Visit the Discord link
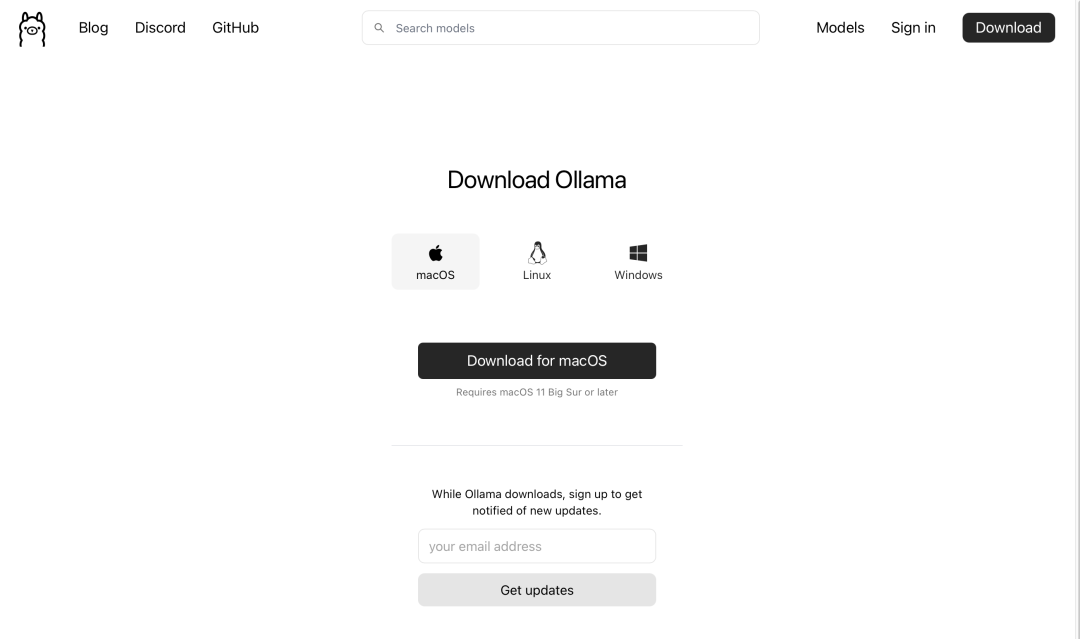The width and height of the screenshot is (1080, 639). (x=160, y=28)
